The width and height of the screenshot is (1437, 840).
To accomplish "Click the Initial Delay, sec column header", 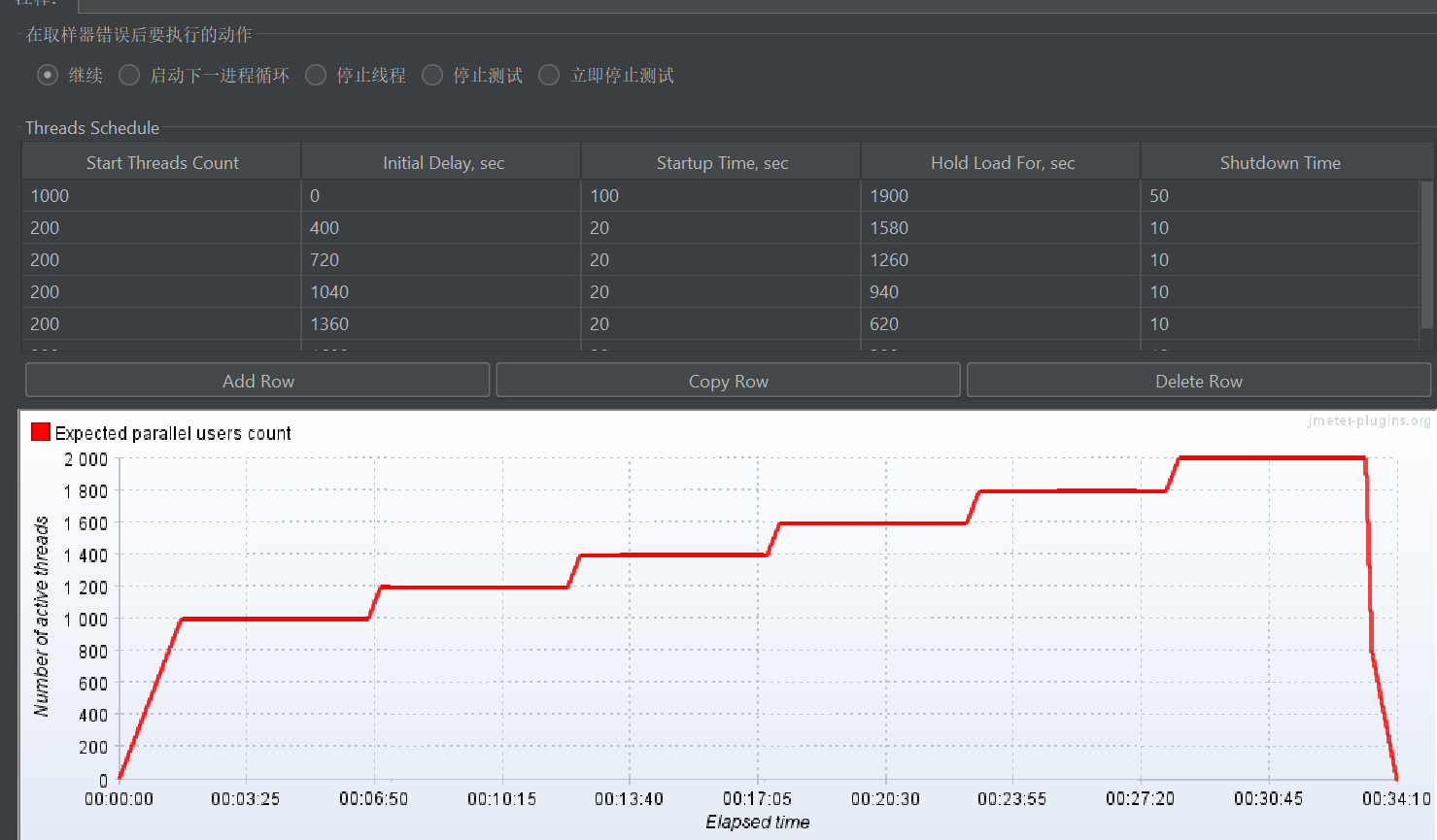I will click(x=442, y=162).
